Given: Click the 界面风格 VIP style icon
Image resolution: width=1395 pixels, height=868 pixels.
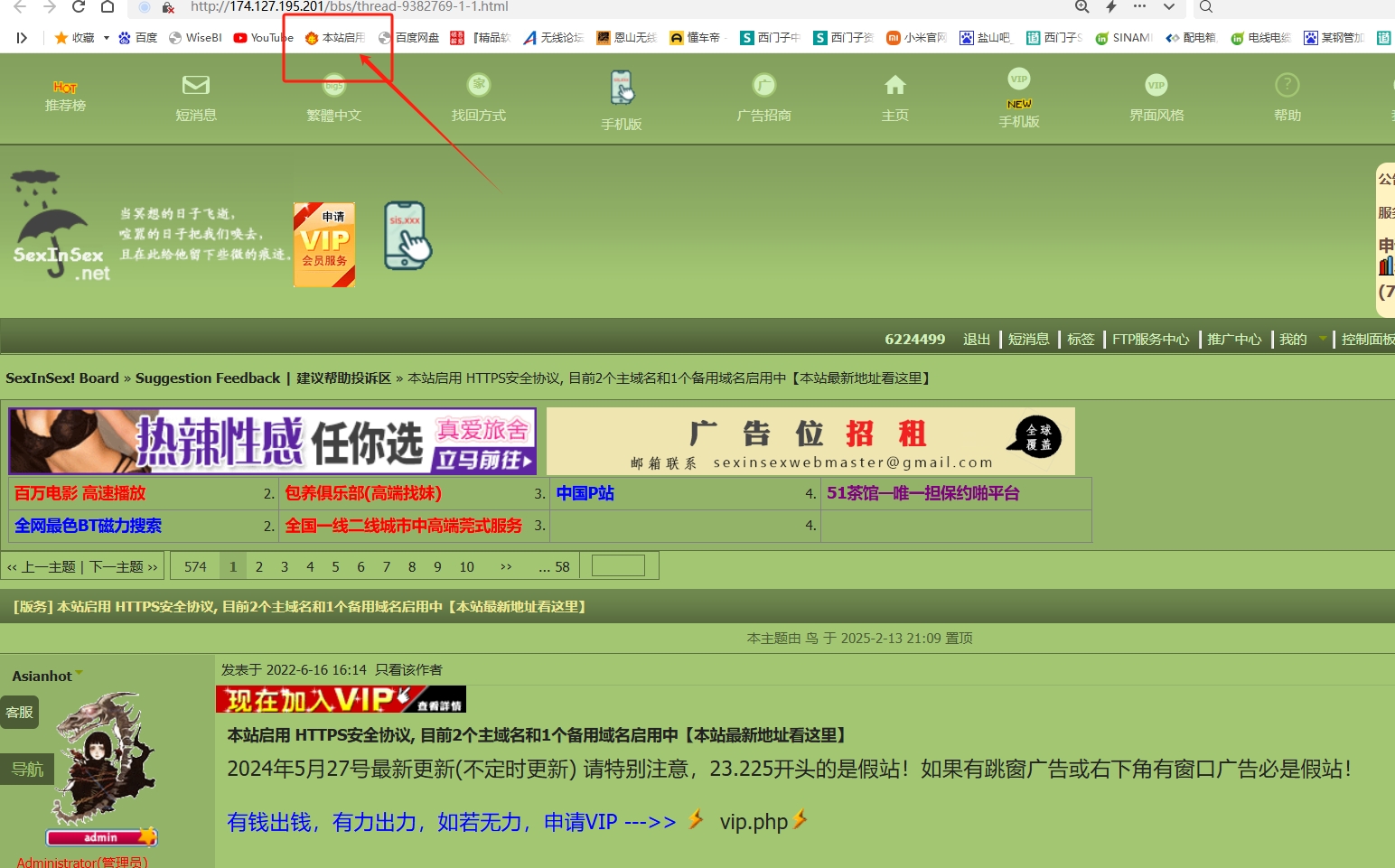Looking at the screenshot, I should [x=1156, y=86].
